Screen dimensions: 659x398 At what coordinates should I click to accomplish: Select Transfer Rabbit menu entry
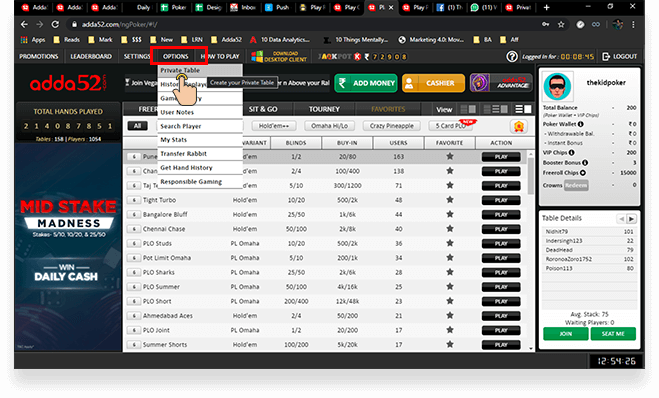point(200,153)
